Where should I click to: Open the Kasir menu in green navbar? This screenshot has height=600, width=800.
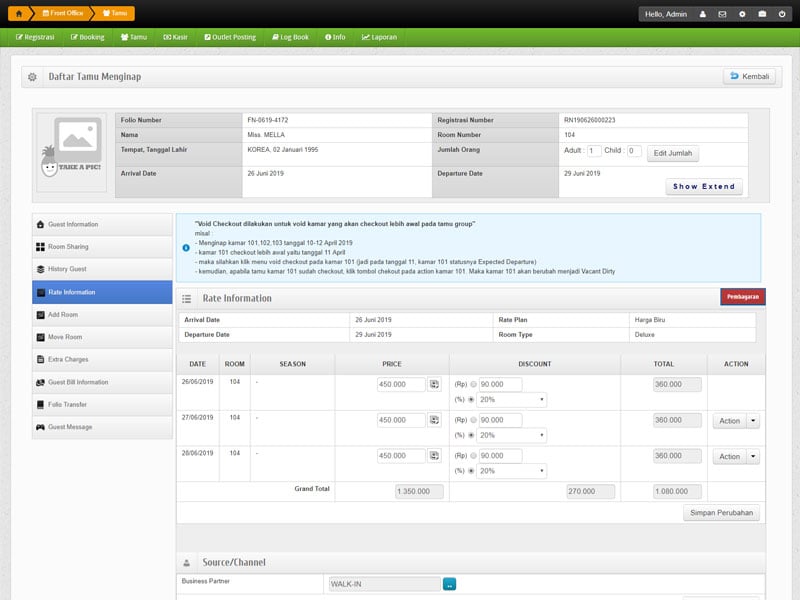[x=175, y=37]
